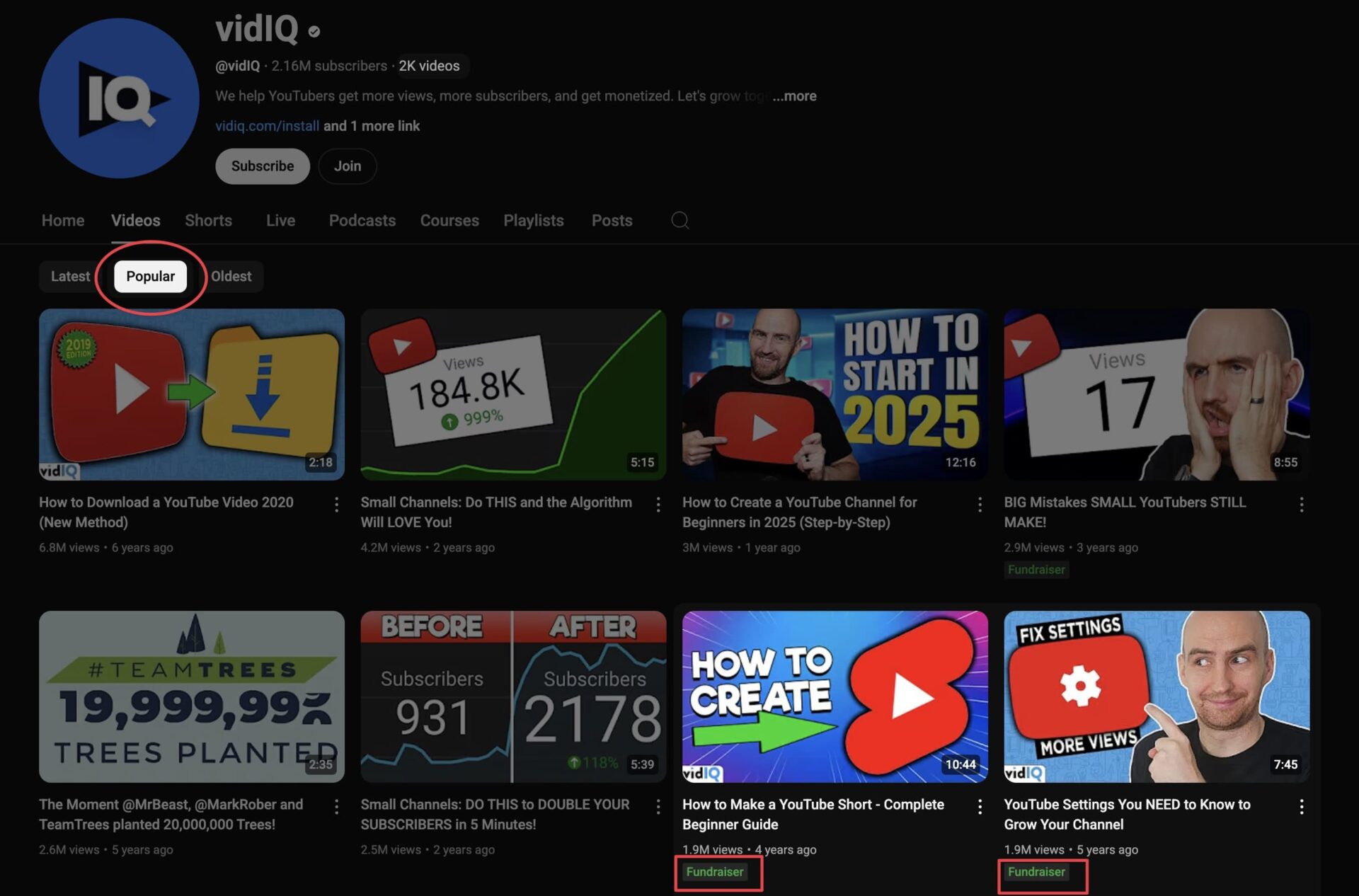Open three-dot menu for YouTube Settings video

1301,806
